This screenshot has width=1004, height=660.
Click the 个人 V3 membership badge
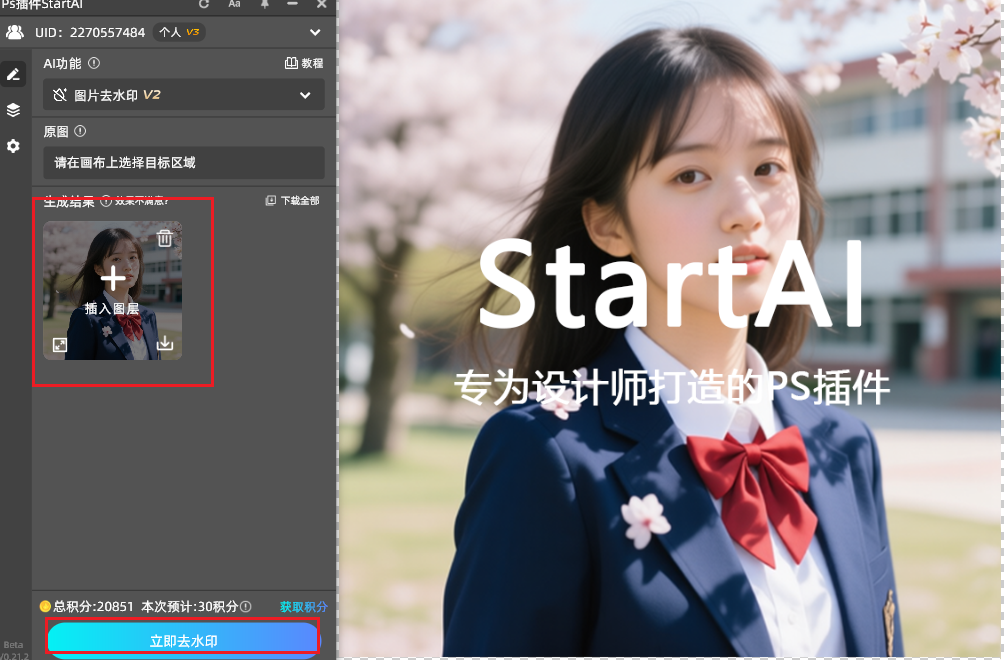(181, 32)
